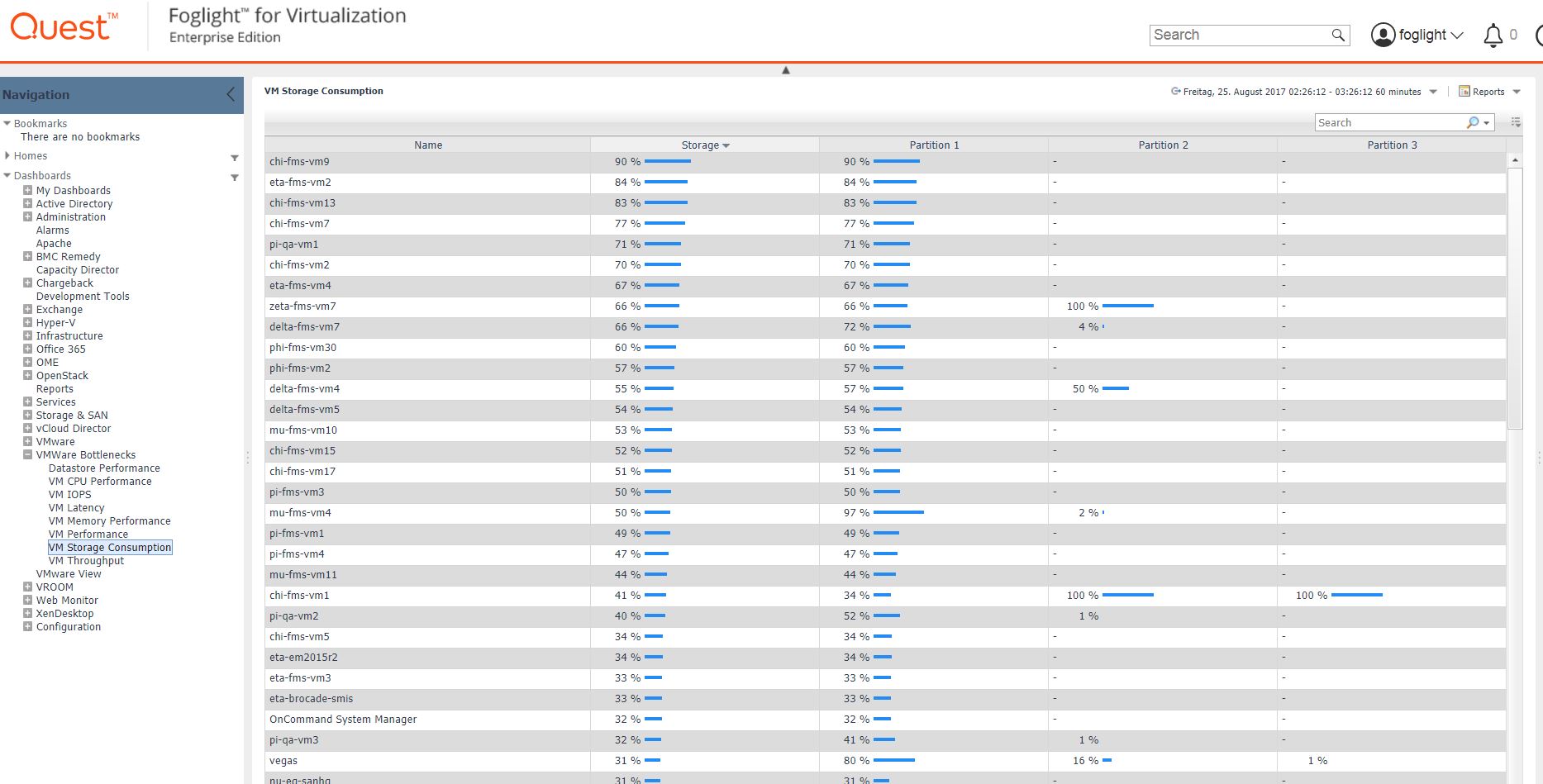Open the time range dropdown arrow
This screenshot has height=784, width=1543.
[1433, 92]
